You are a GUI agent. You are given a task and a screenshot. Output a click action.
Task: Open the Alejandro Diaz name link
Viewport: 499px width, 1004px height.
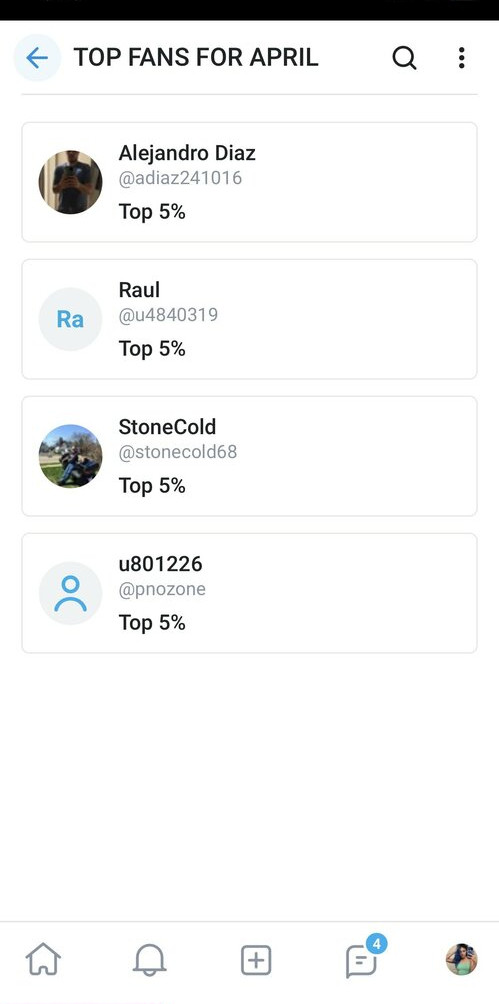coord(187,153)
